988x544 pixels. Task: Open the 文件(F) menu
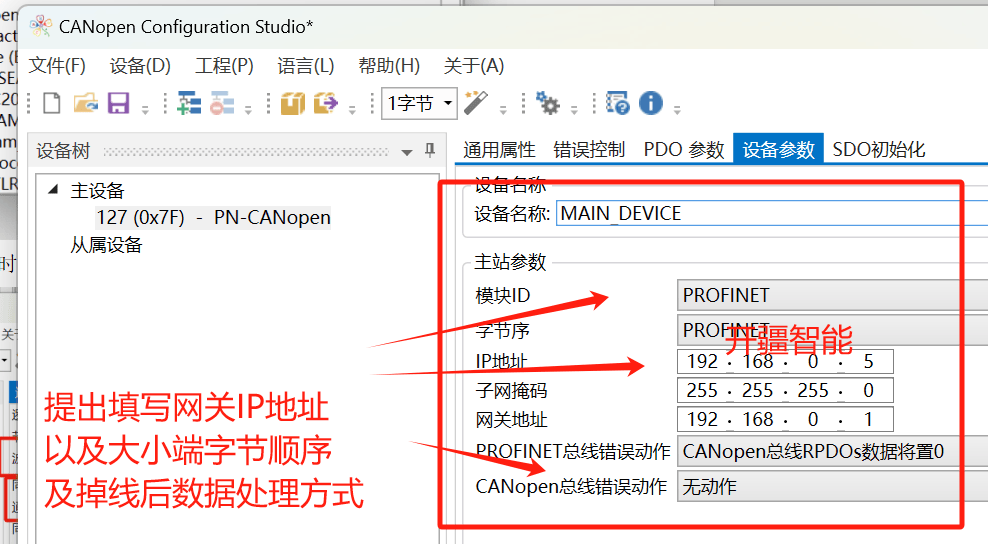click(57, 66)
